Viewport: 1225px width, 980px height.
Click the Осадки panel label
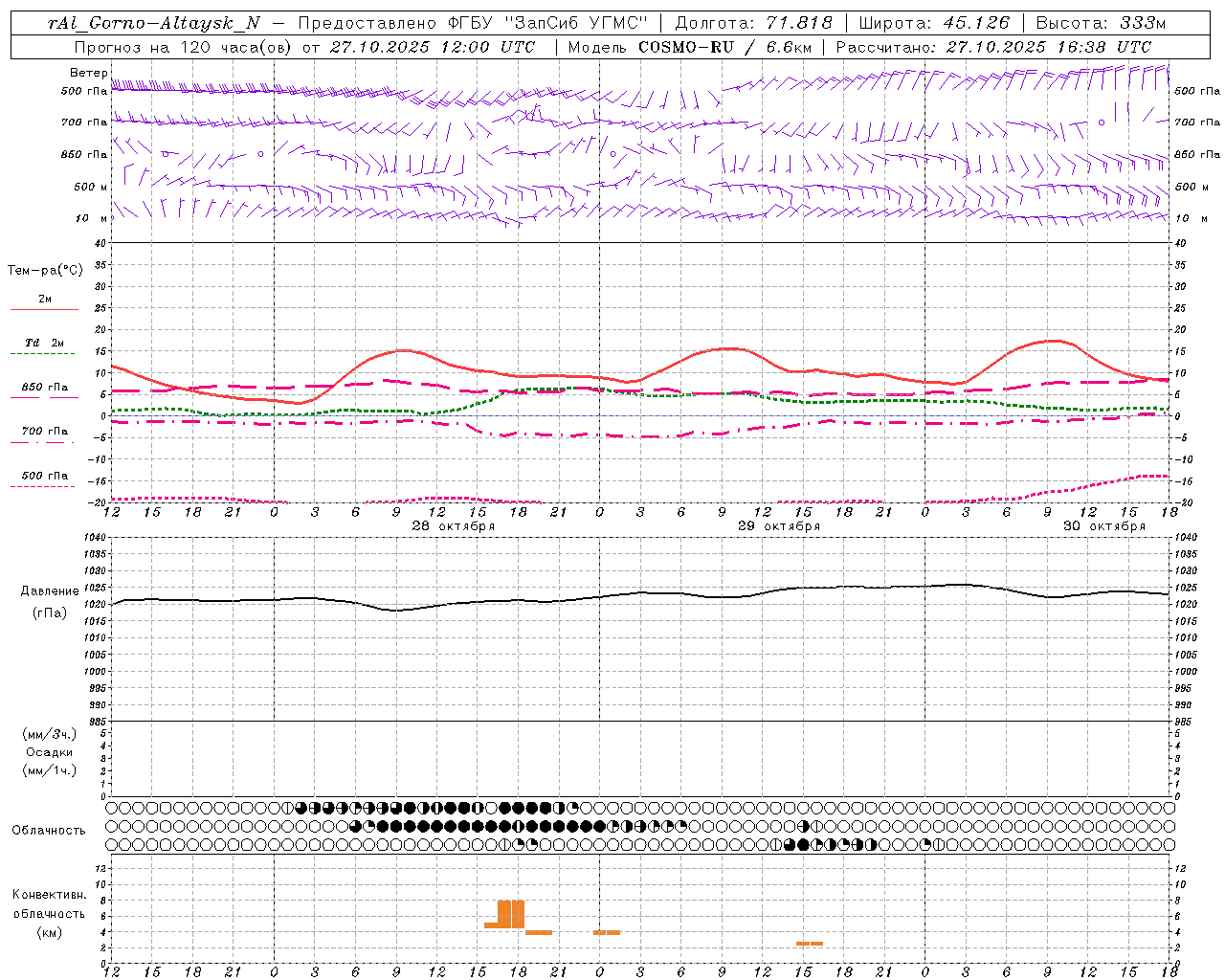[50, 752]
